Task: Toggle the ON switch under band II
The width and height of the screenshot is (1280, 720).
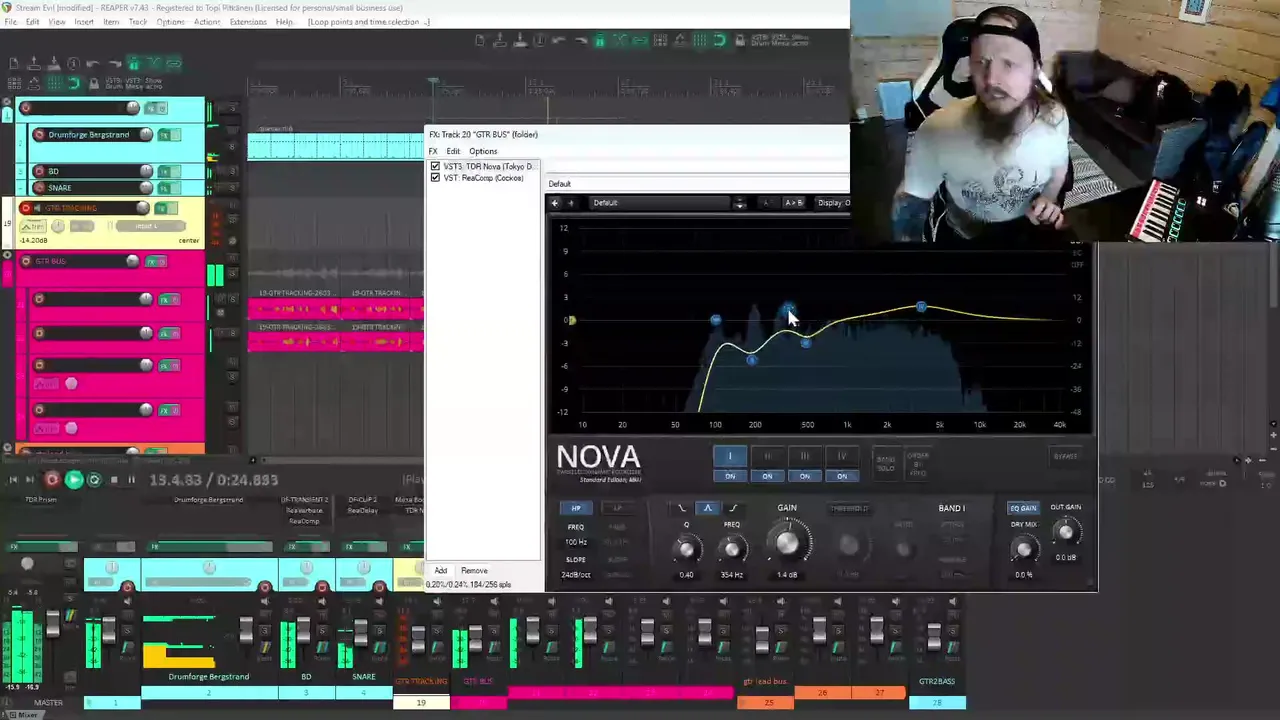Action: point(767,476)
